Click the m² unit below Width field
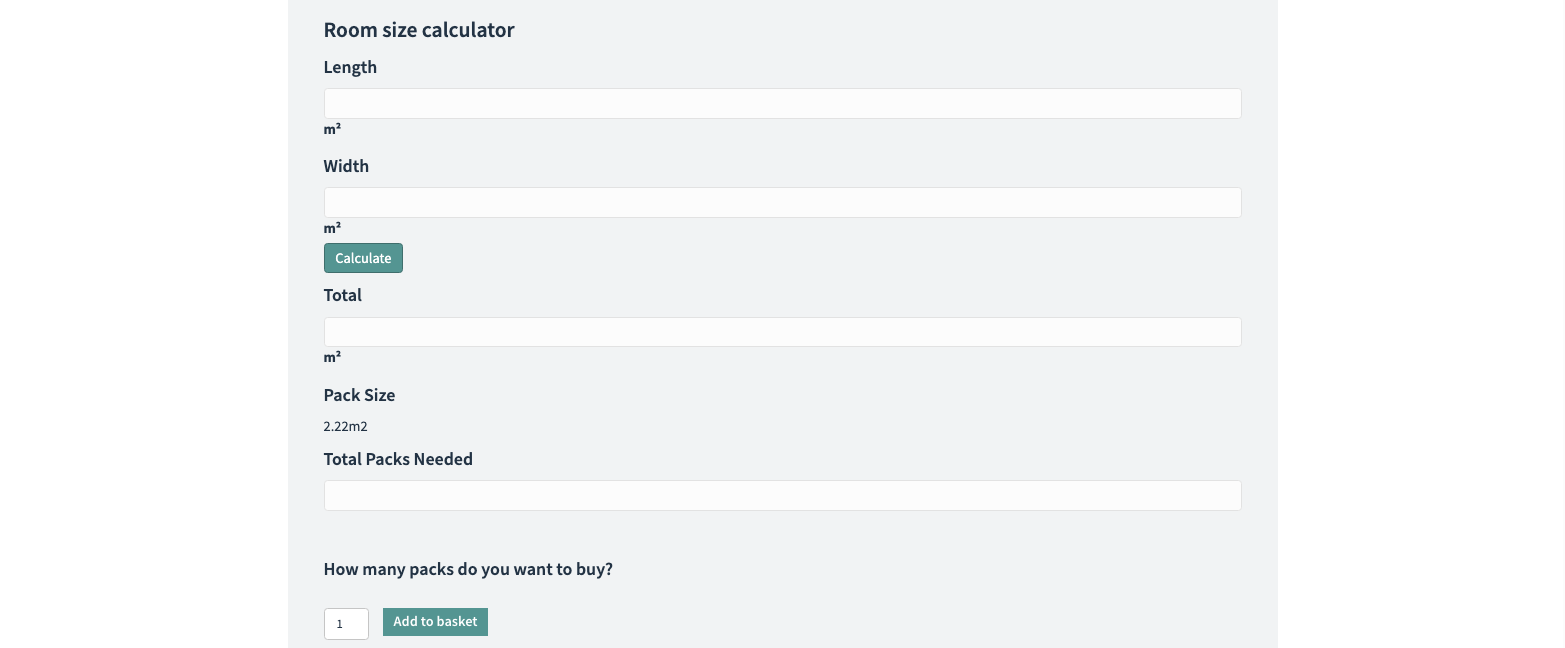Screen dimensions: 1565x648 [332, 228]
